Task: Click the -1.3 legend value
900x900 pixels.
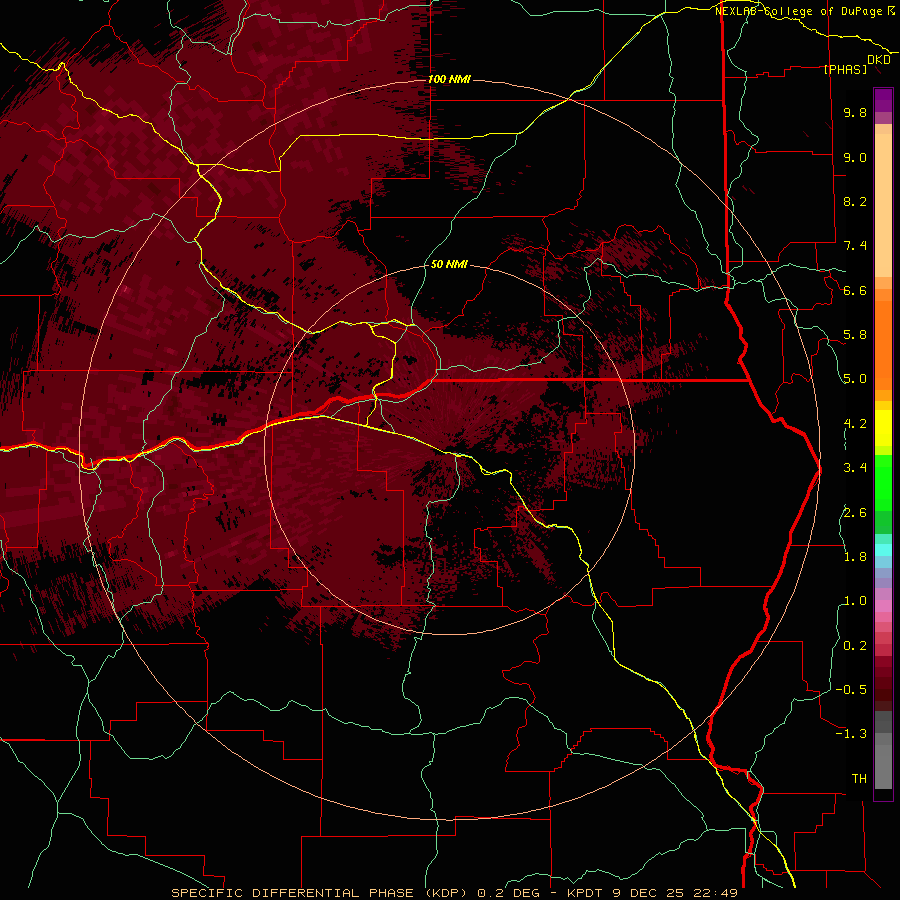Action: (851, 734)
